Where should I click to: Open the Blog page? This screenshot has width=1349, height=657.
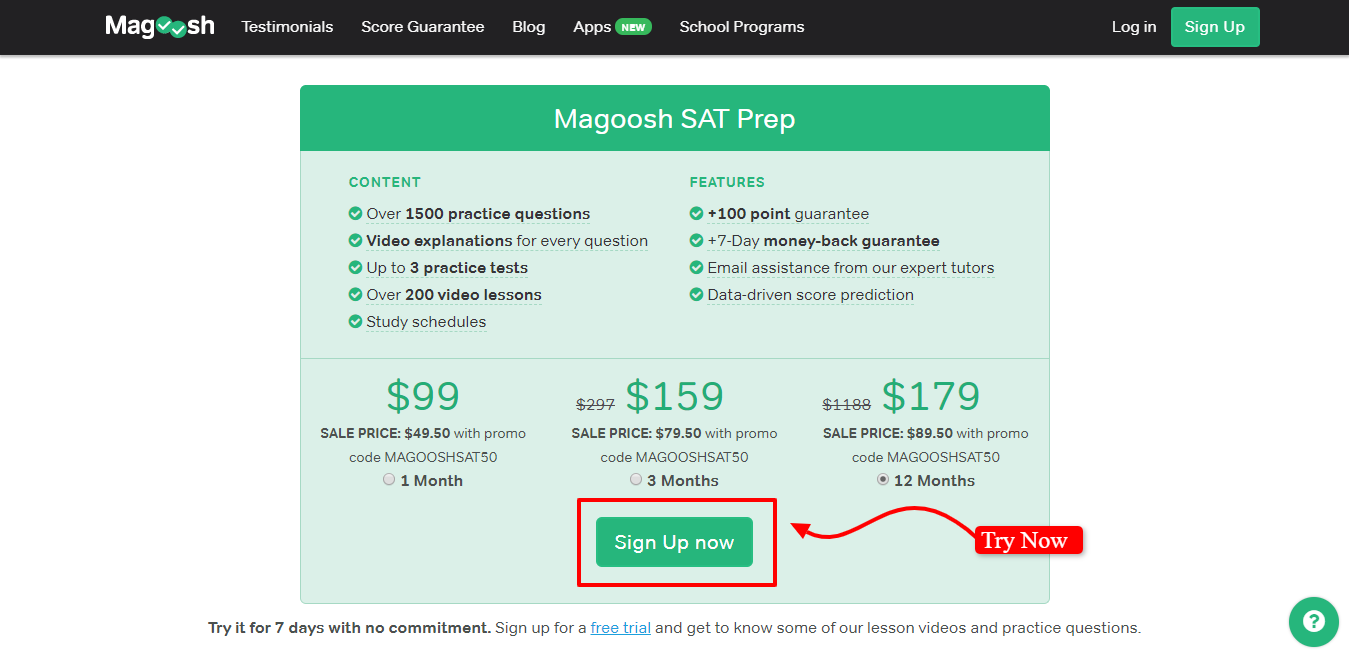pos(528,27)
